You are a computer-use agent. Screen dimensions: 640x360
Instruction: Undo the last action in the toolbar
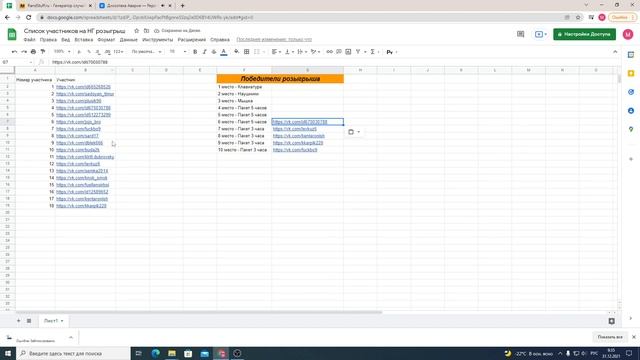tap(14, 52)
